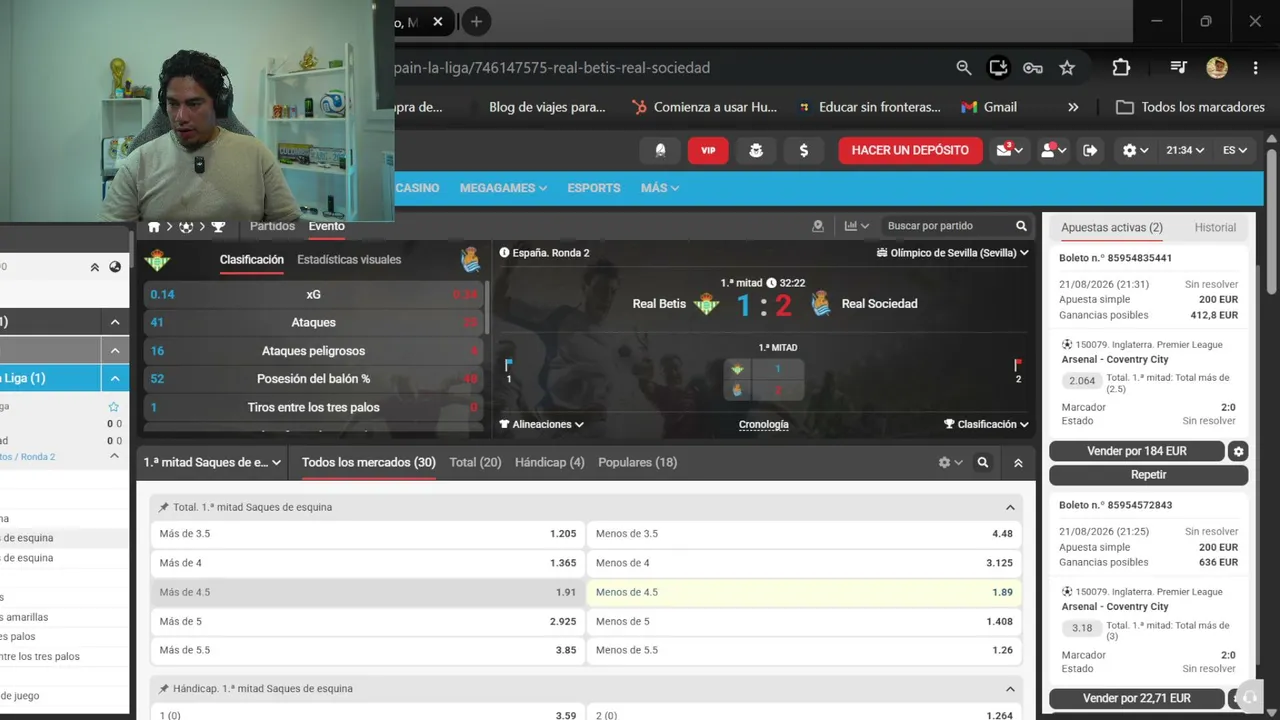The height and width of the screenshot is (720, 1280).
Task: Select the Hándicap (4) markets tab
Action: pos(549,463)
